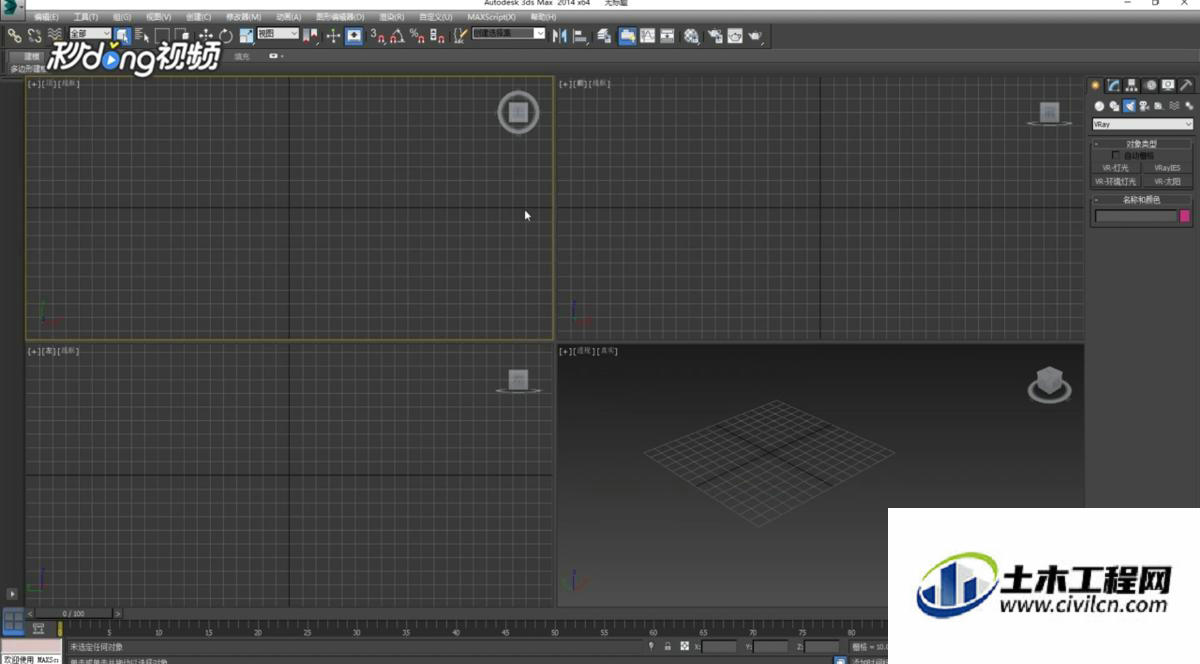
Task: Switch to the 建模 ribbon tab
Action: 32,57
